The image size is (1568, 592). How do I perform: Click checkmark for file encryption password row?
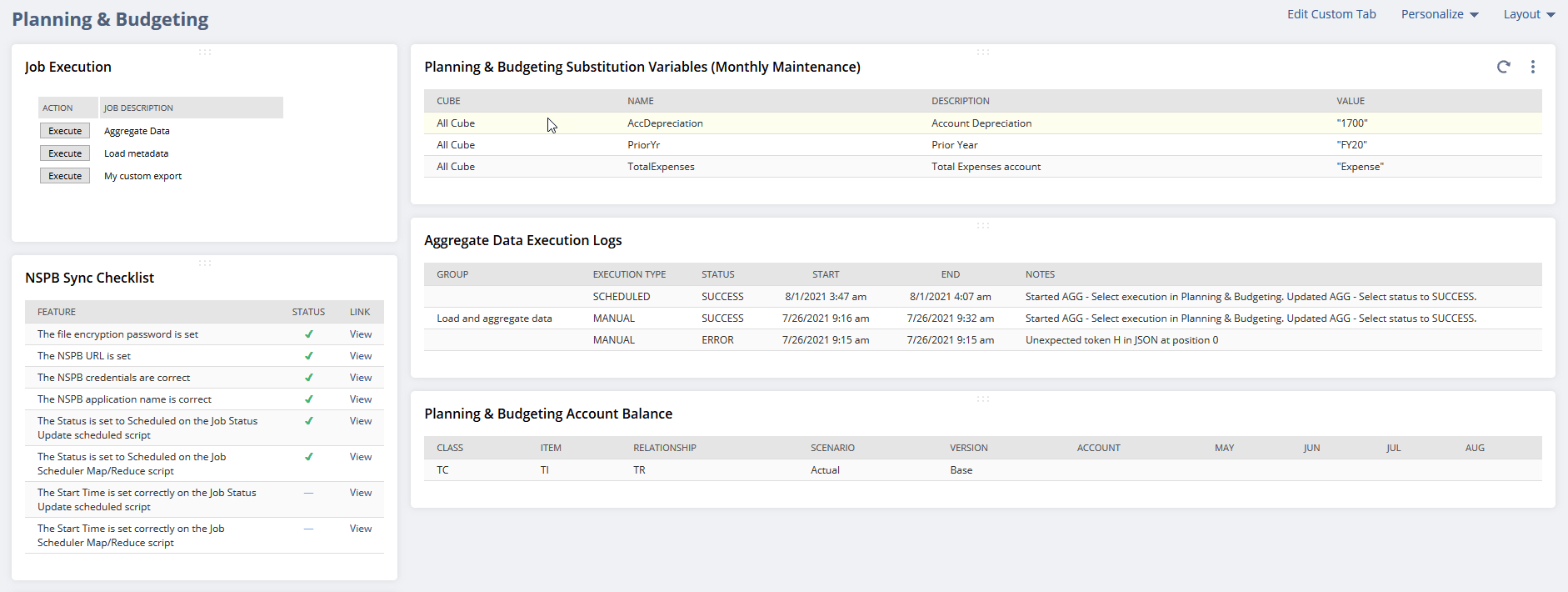pyautogui.click(x=308, y=334)
